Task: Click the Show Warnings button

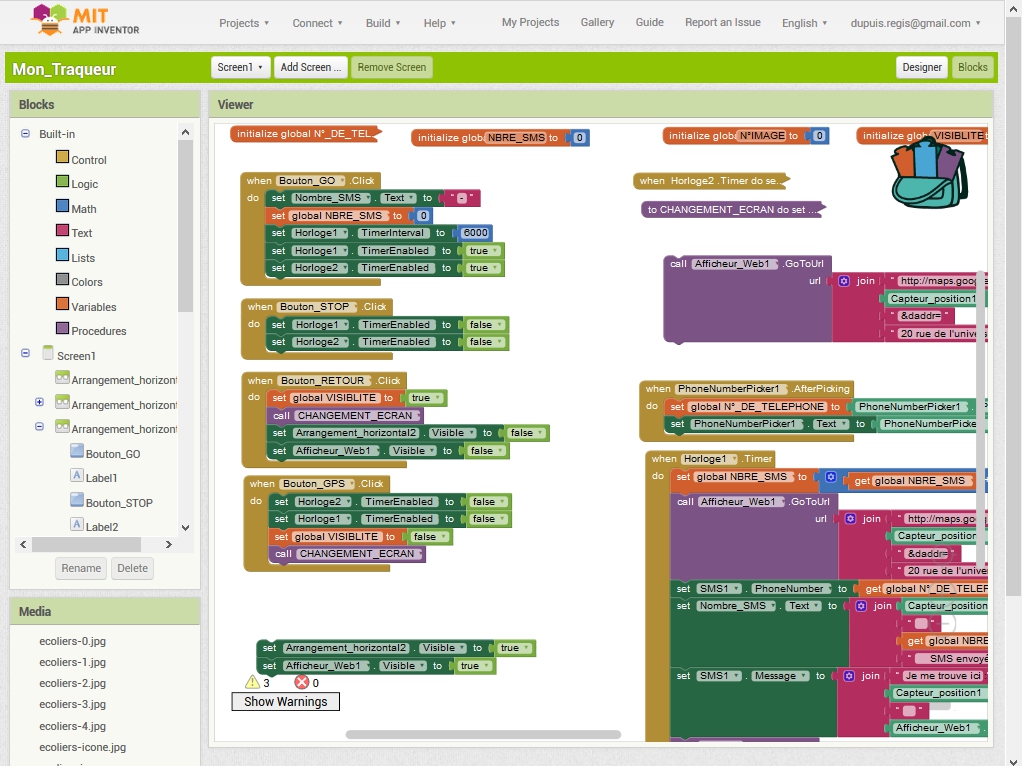Action: (285, 702)
